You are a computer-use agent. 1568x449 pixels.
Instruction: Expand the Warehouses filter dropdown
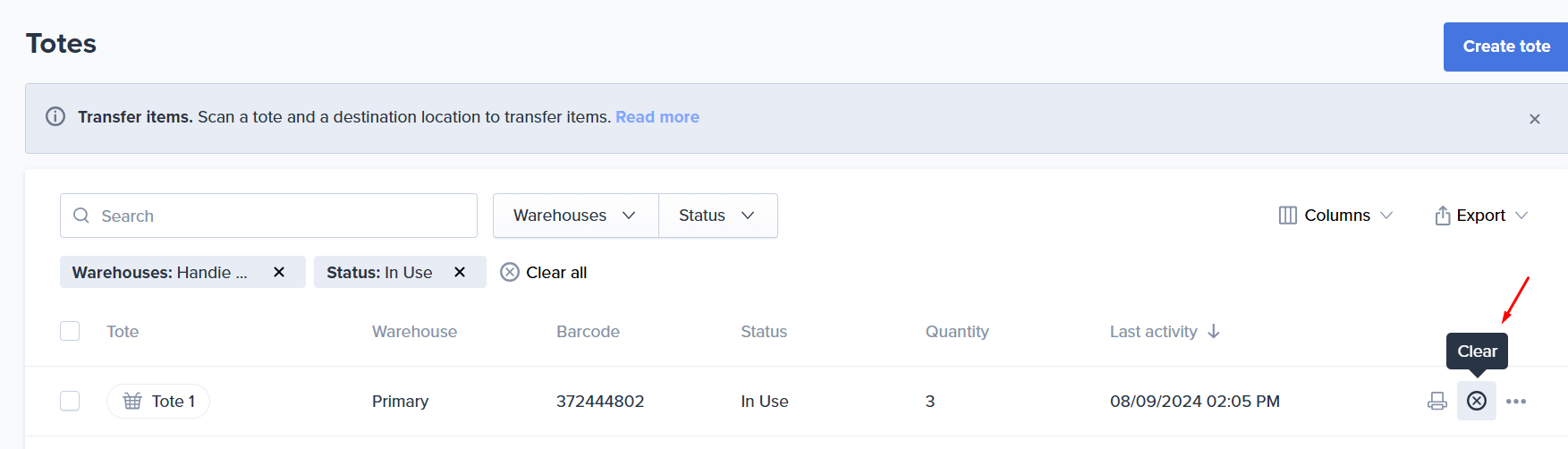[575, 216]
